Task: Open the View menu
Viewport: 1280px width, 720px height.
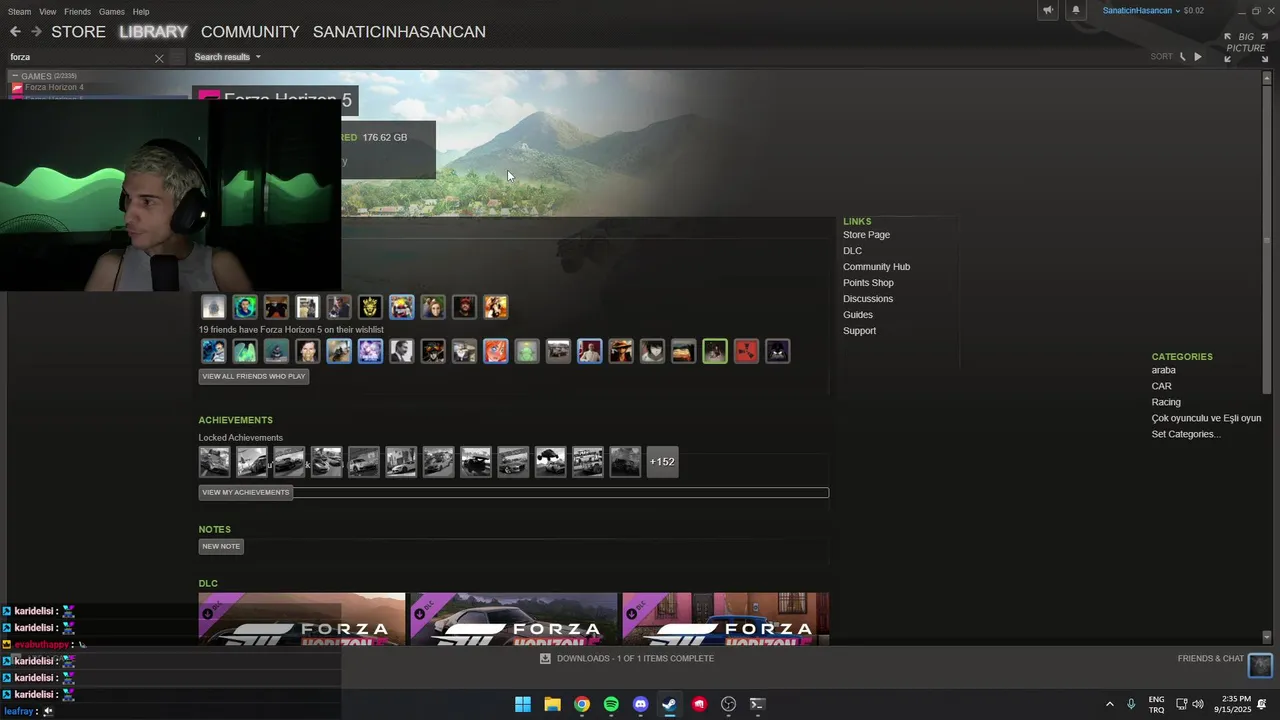Action: coord(47,12)
